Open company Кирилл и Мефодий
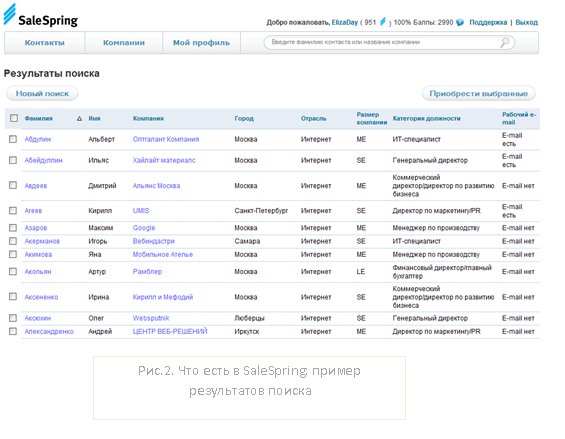 (x=163, y=297)
